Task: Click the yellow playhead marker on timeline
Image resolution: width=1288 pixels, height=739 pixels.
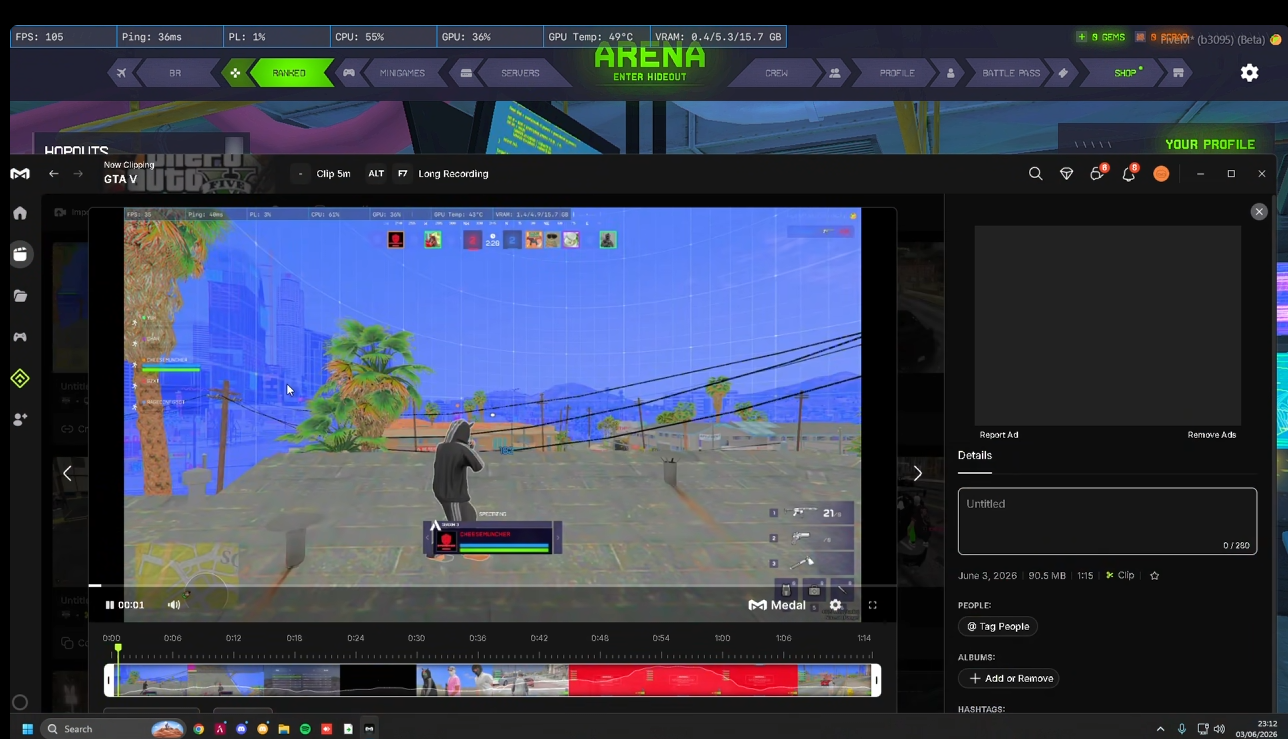Action: click(118, 649)
